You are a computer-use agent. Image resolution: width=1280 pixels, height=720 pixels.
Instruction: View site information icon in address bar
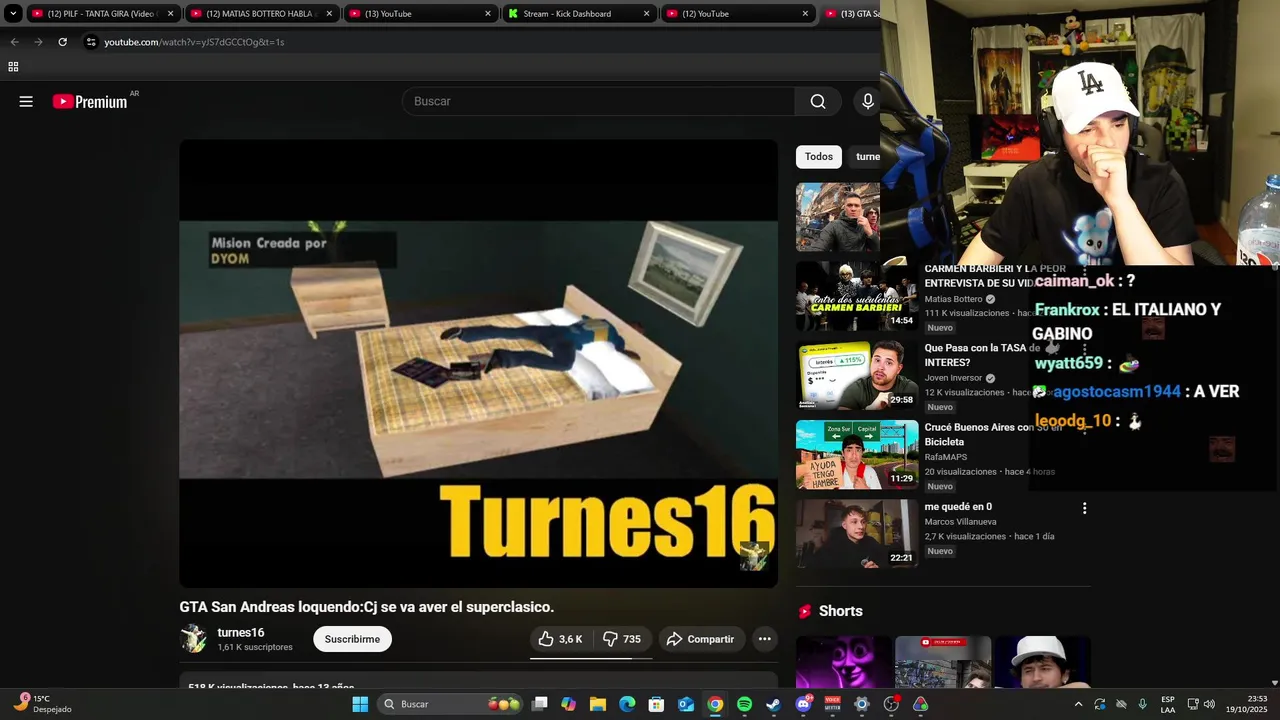pos(91,42)
